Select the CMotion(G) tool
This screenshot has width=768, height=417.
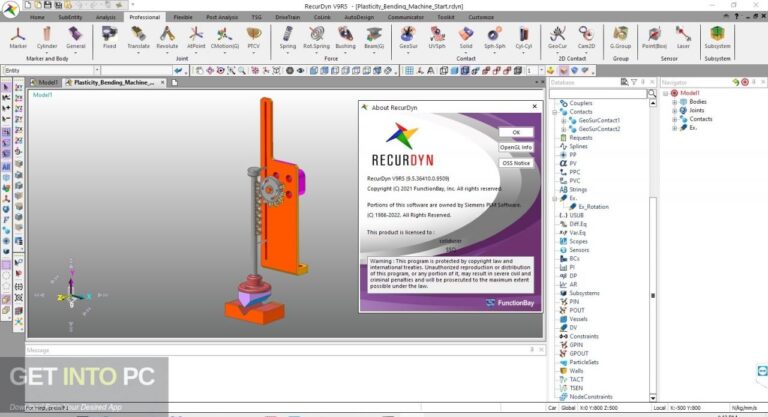(224, 38)
